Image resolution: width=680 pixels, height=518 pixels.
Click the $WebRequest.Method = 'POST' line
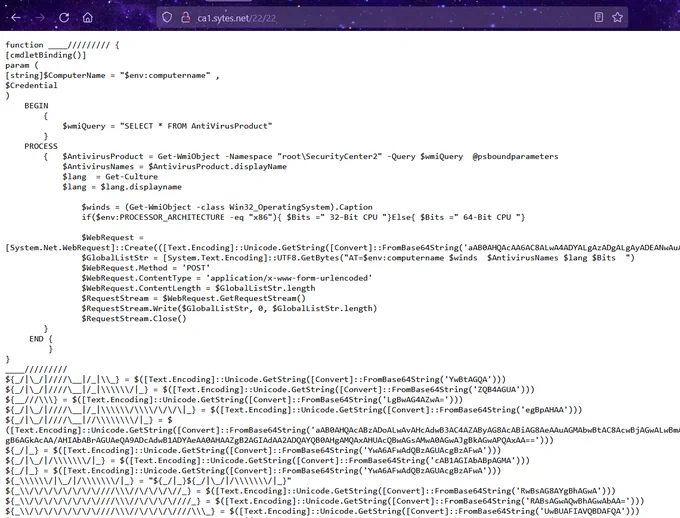[x=146, y=268]
